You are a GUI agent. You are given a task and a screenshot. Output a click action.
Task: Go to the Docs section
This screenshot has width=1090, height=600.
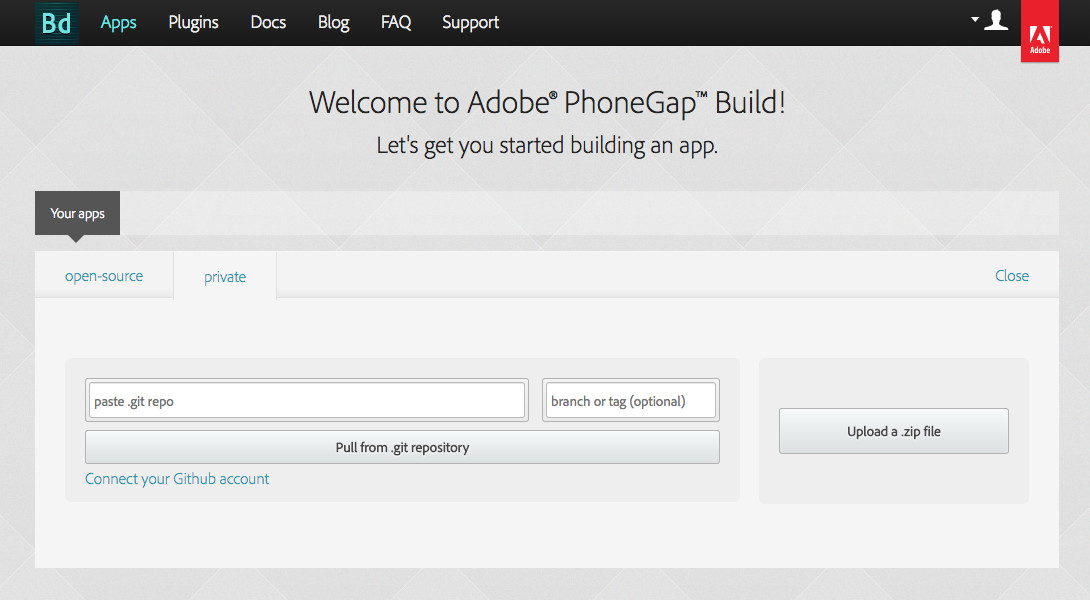click(x=267, y=22)
